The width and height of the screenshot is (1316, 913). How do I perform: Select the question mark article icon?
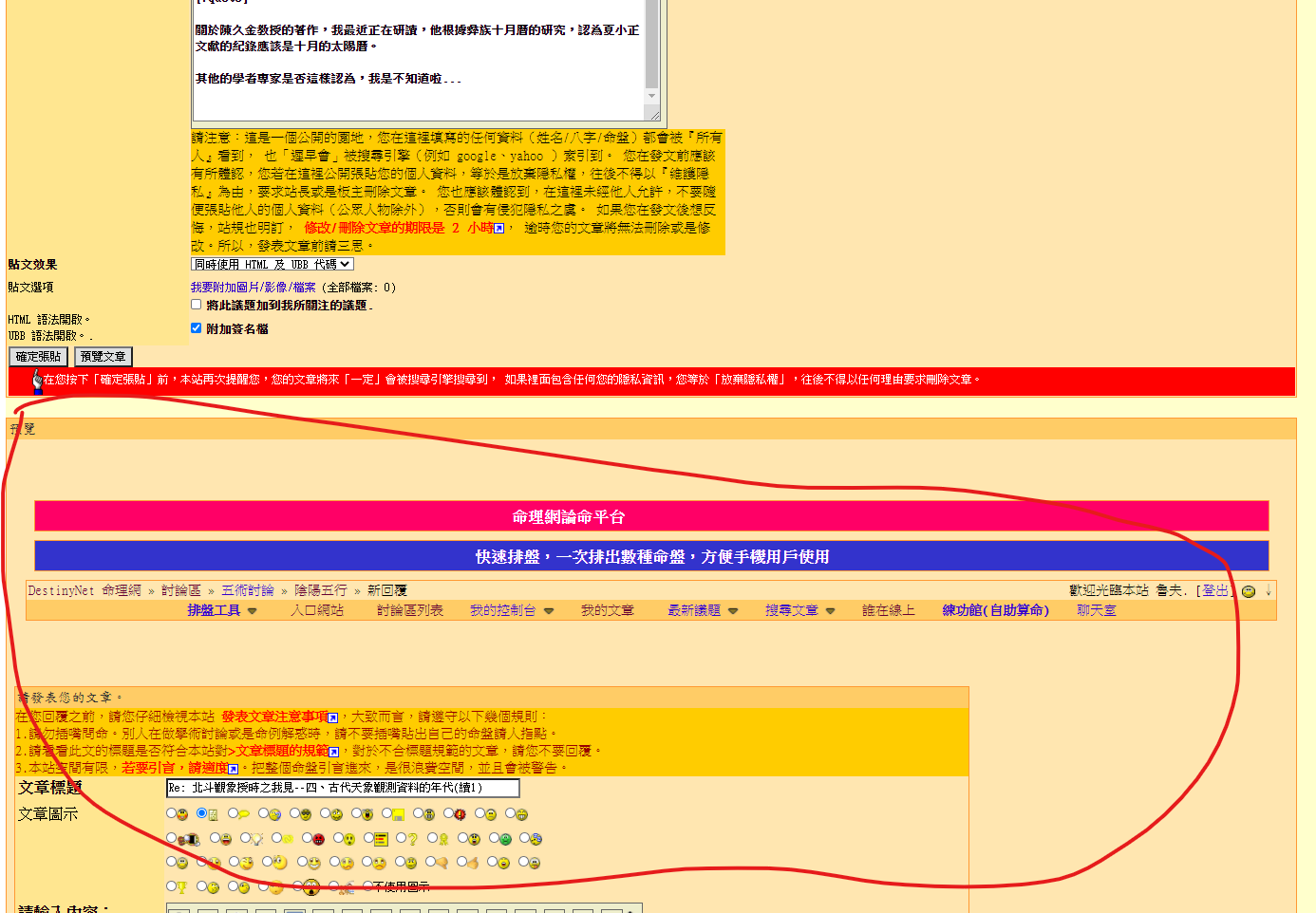point(400,837)
